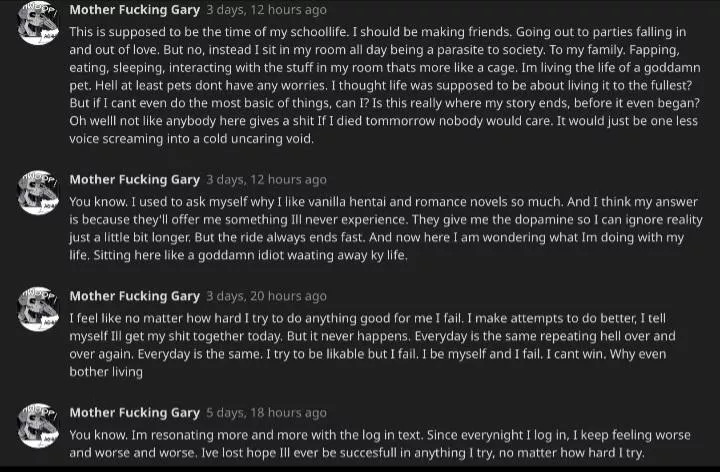
Task: Select the avatar on the 5 days ago comment
Action: click(38, 424)
